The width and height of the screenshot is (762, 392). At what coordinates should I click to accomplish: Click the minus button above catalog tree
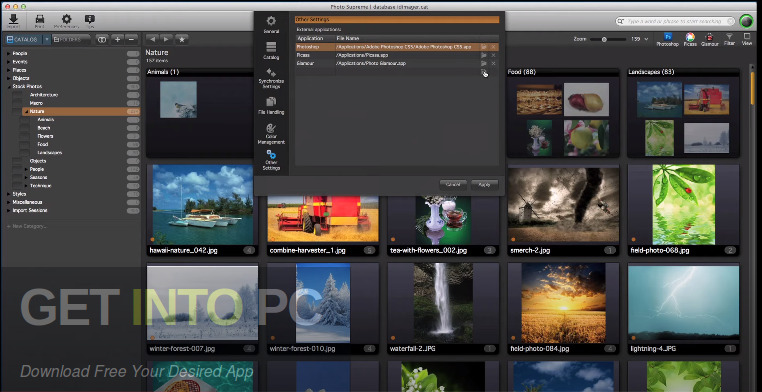coord(132,39)
